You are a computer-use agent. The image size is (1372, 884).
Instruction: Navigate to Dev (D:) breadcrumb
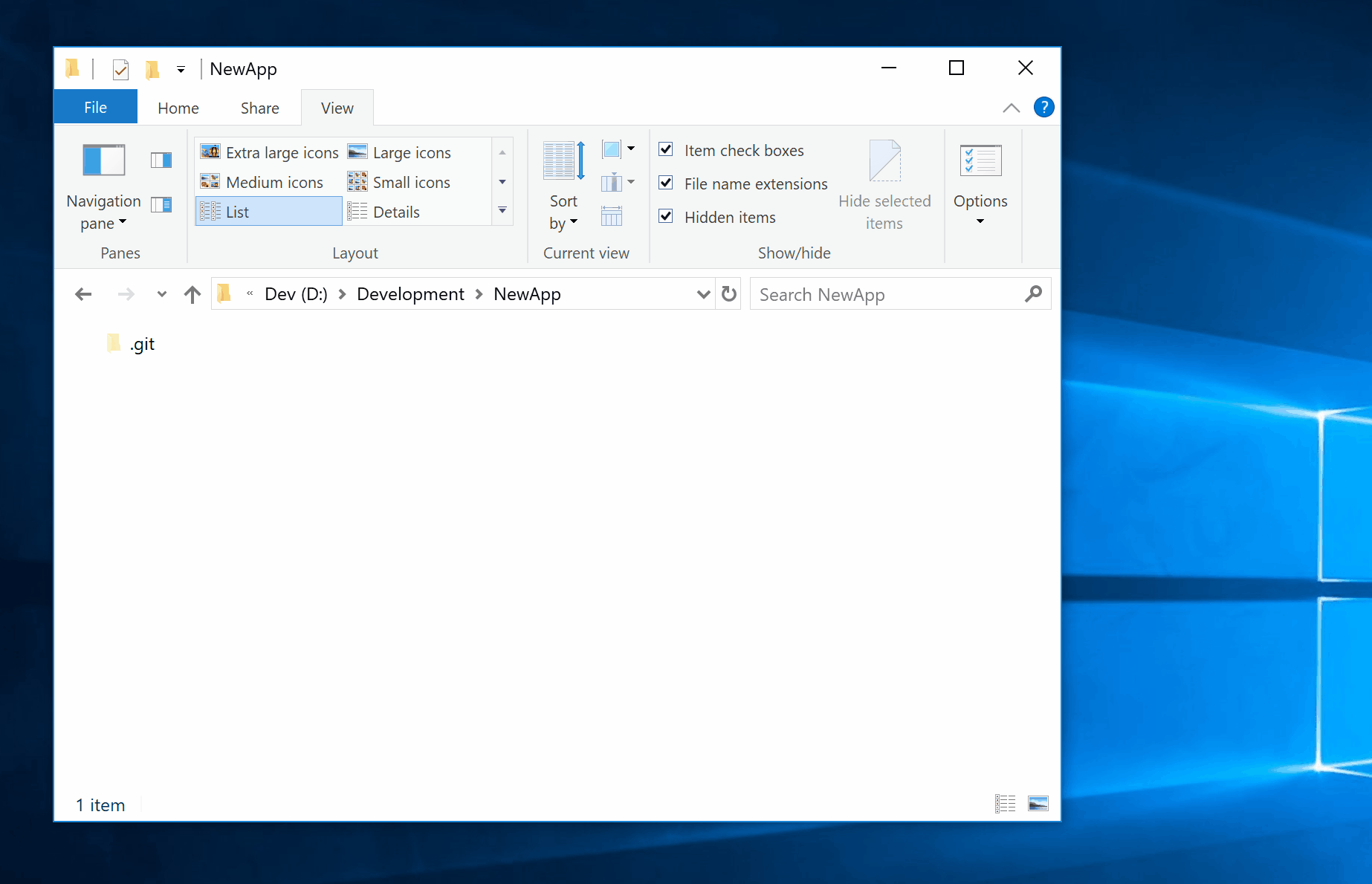click(296, 294)
